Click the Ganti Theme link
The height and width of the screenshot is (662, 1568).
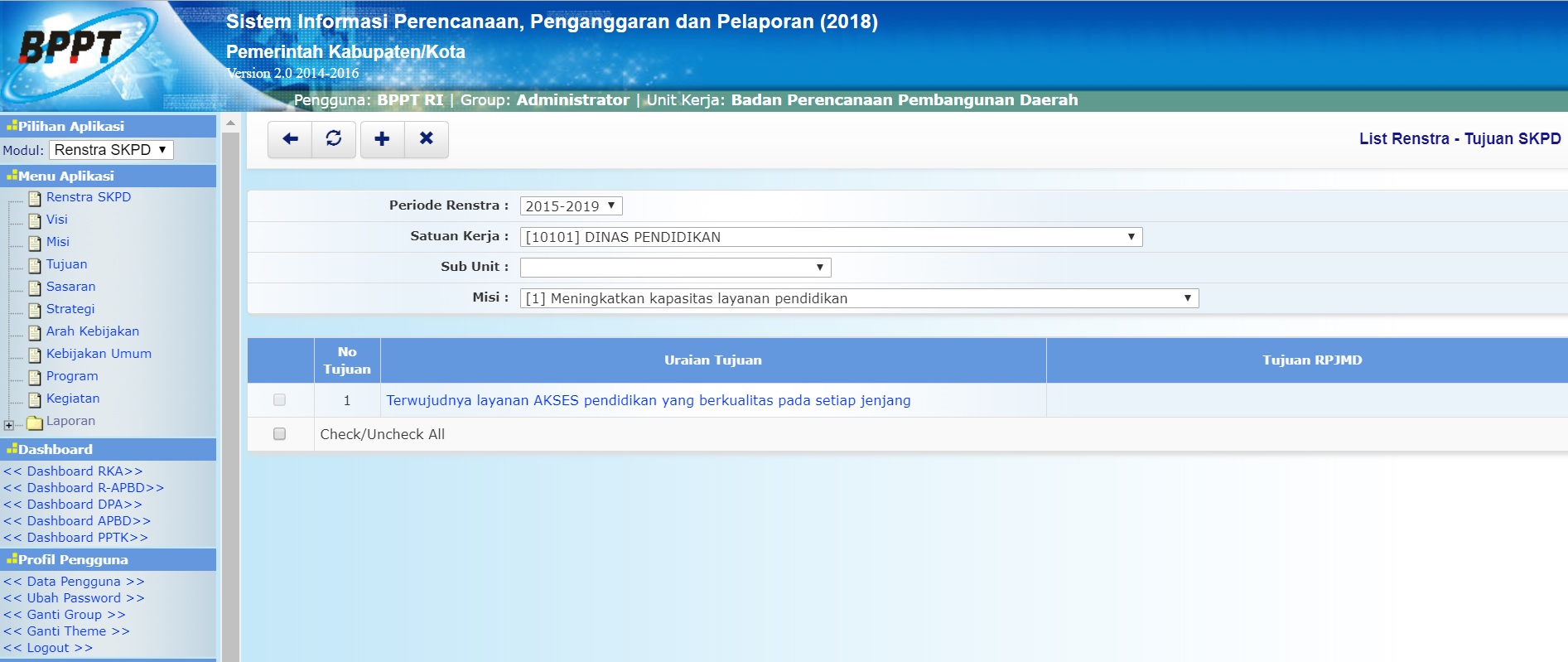(66, 631)
